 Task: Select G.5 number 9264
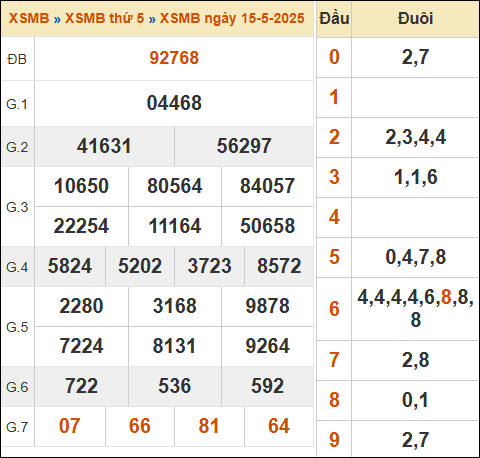[x=268, y=346]
